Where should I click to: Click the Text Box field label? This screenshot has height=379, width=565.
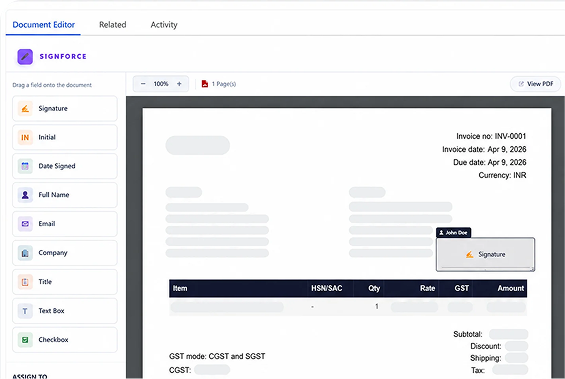51,311
